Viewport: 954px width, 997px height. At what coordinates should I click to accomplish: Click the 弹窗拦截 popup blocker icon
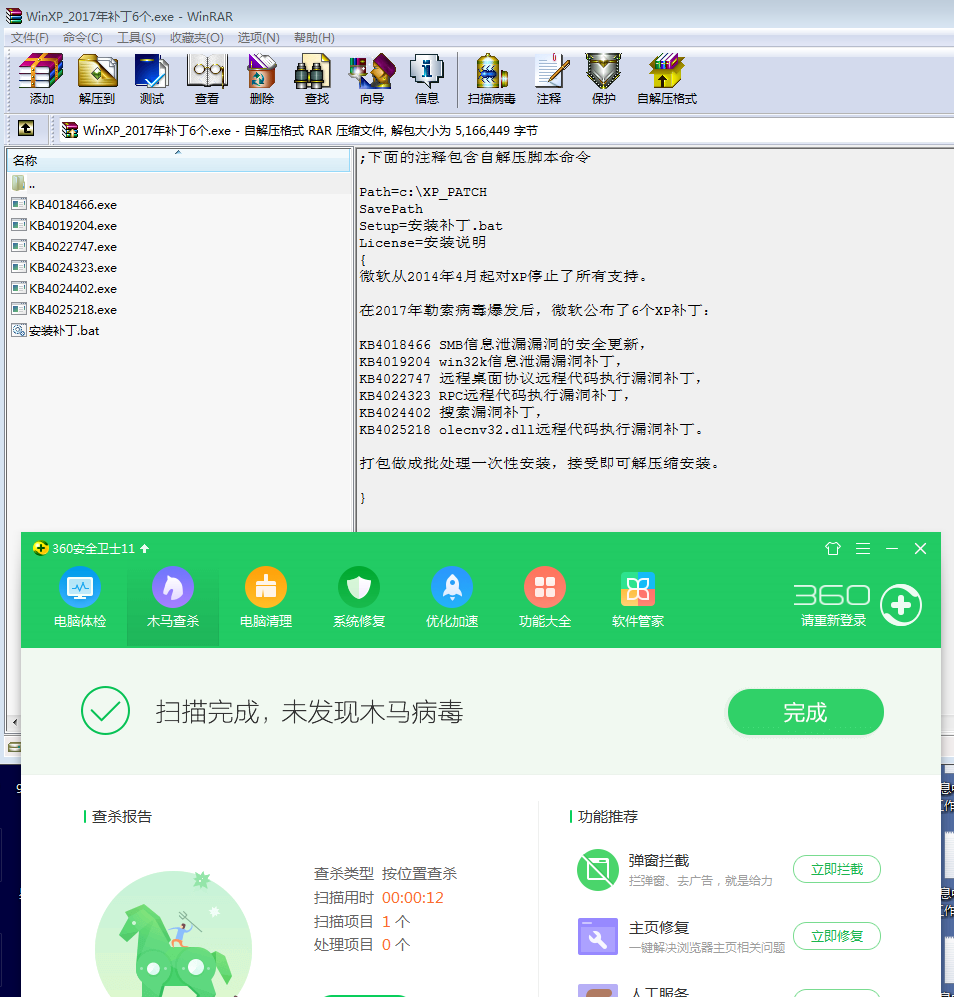point(598,869)
